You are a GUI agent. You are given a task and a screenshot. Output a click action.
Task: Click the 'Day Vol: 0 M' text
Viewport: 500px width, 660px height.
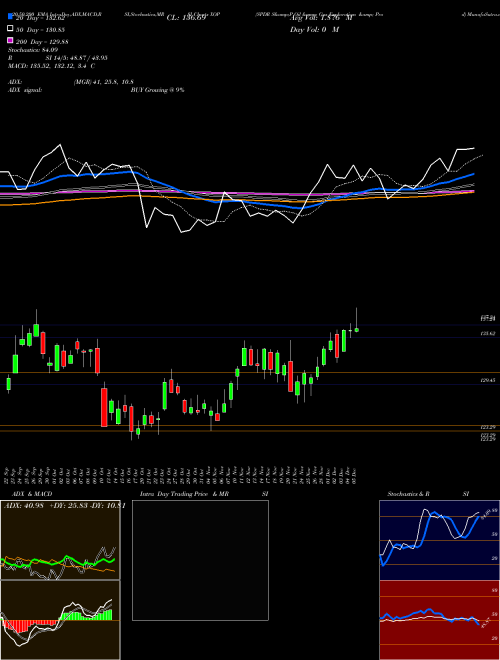(314, 30)
